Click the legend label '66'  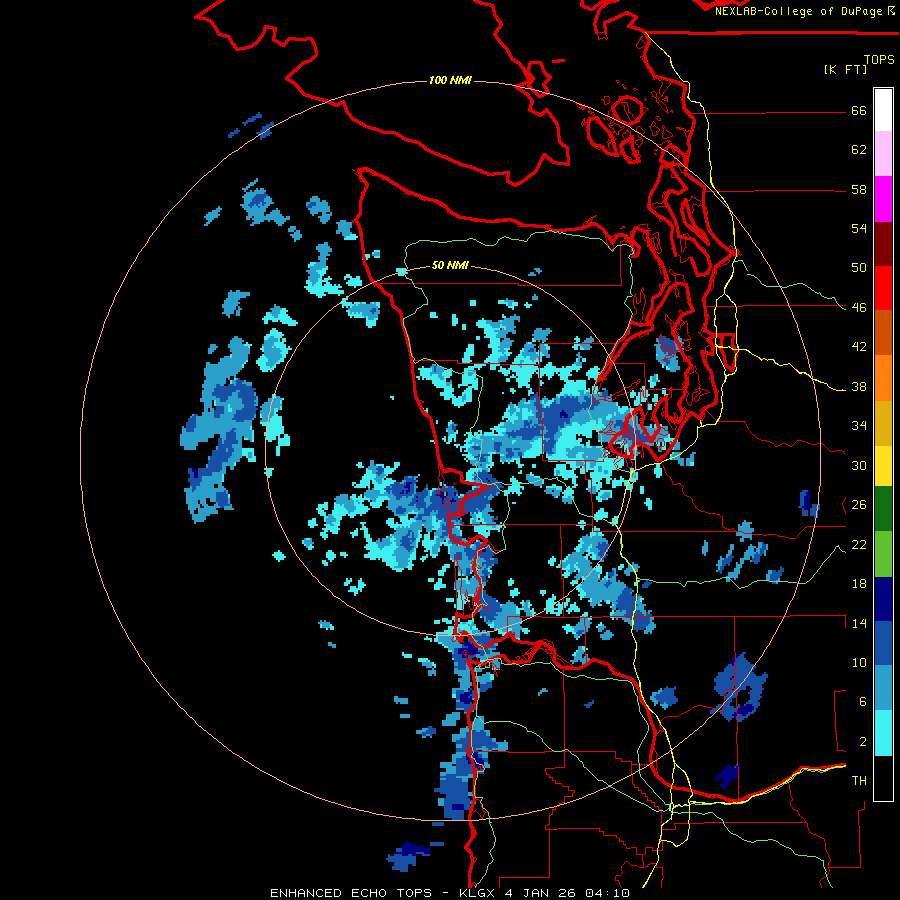click(859, 110)
